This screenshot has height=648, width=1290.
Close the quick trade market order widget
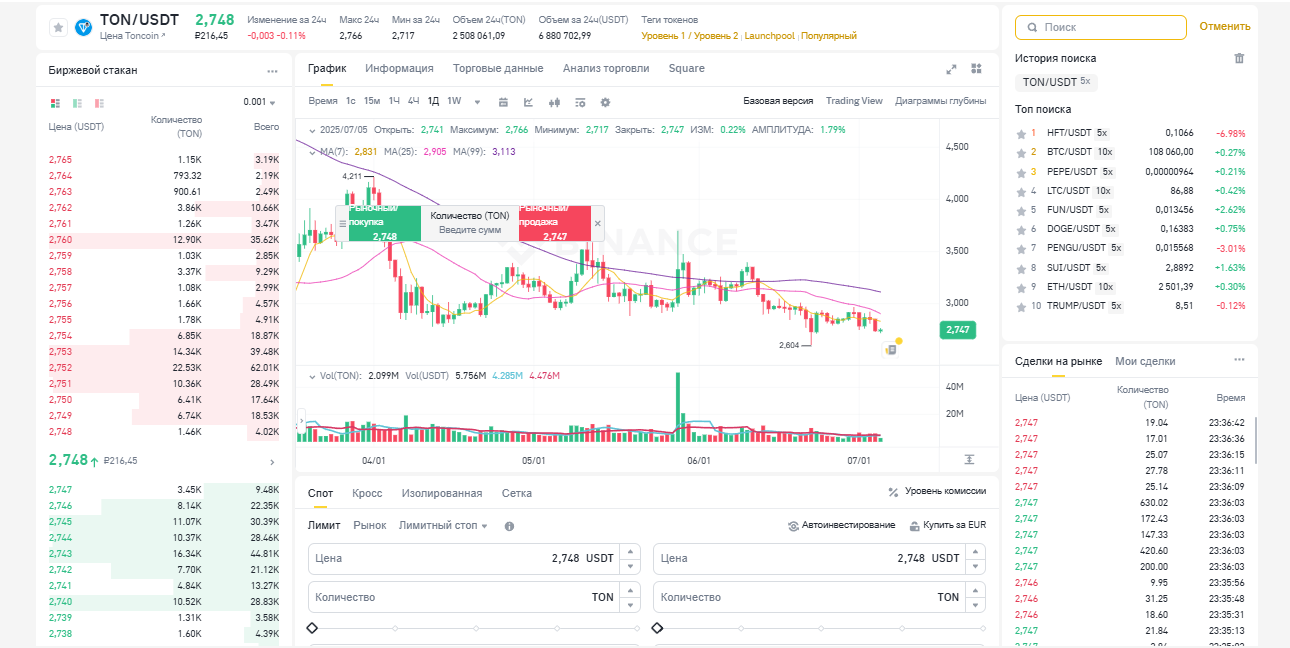click(598, 224)
